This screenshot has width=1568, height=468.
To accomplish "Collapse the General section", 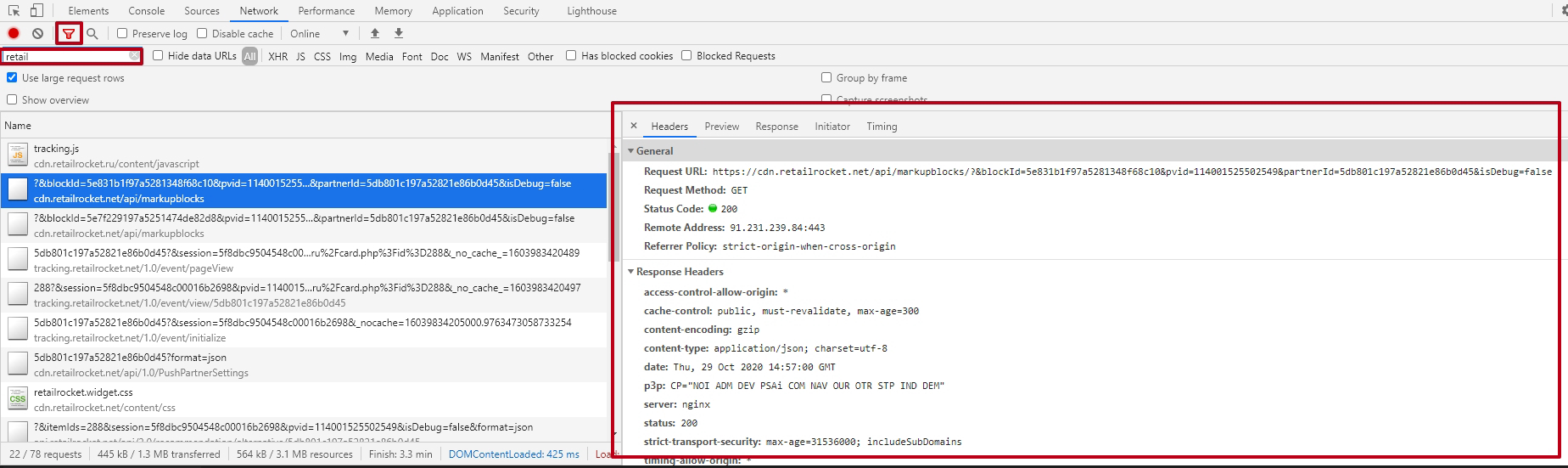I will tap(630, 150).
